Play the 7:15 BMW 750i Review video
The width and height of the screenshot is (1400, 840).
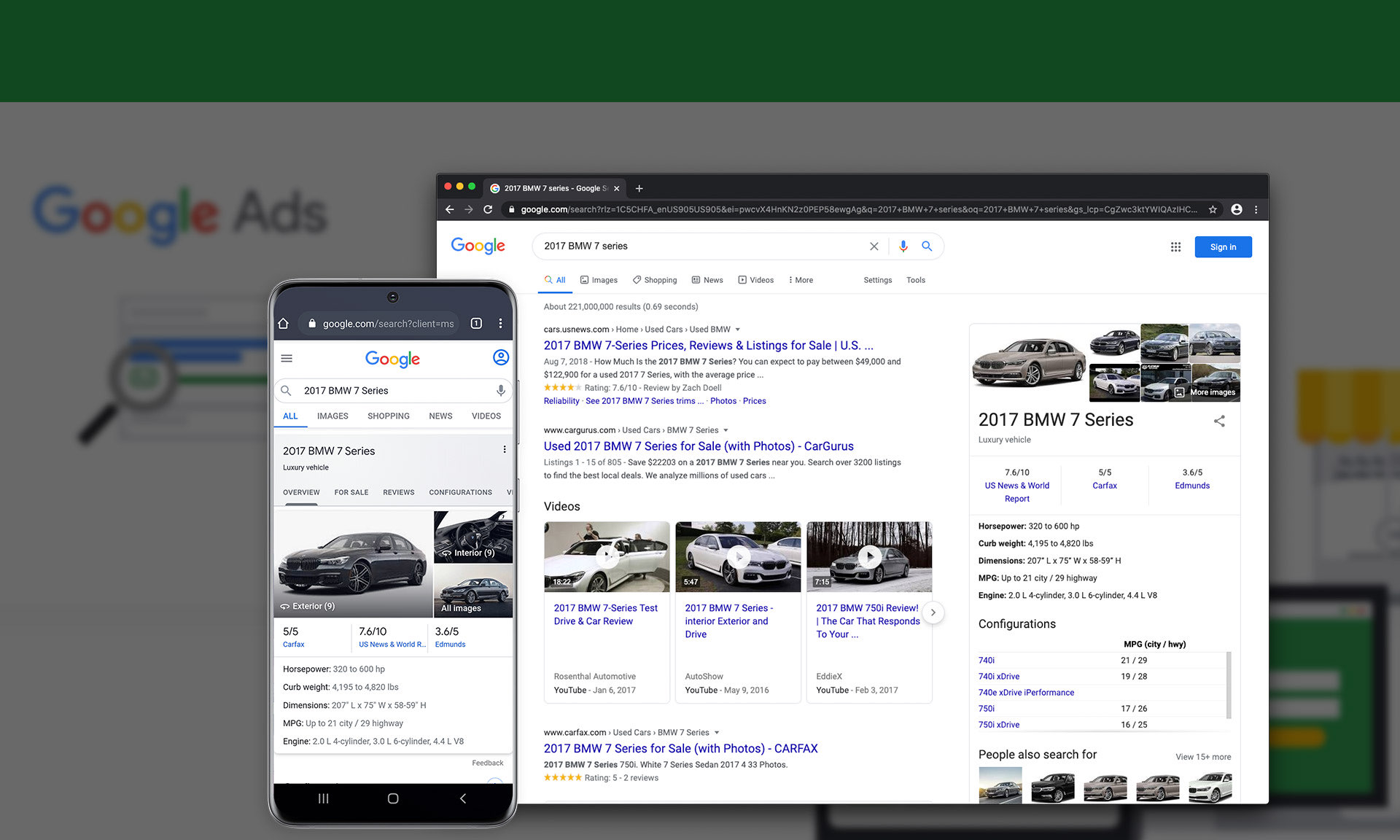click(x=869, y=556)
